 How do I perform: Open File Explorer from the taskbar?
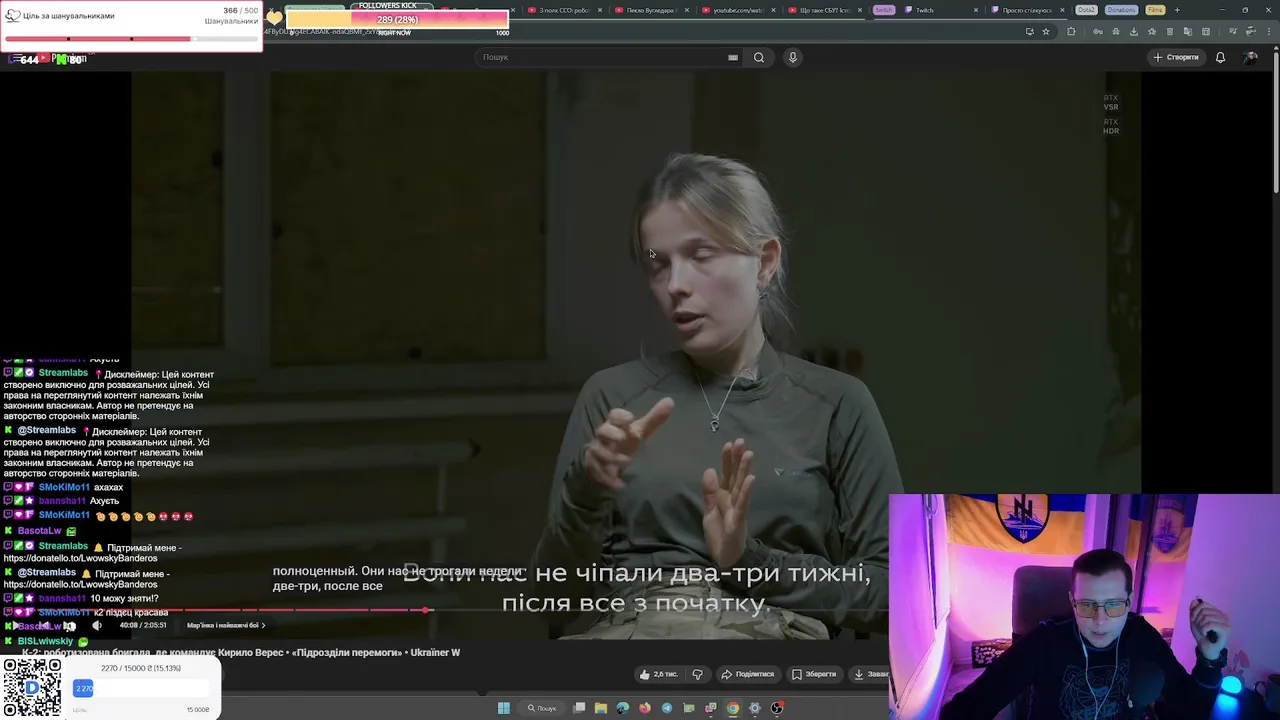pos(601,708)
